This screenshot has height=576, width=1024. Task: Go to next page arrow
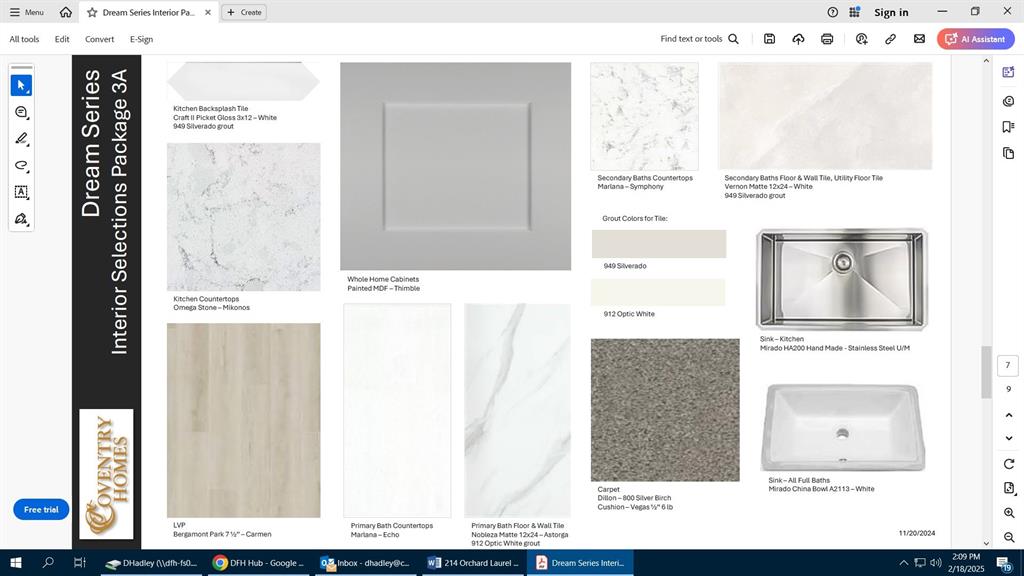[x=1008, y=438]
